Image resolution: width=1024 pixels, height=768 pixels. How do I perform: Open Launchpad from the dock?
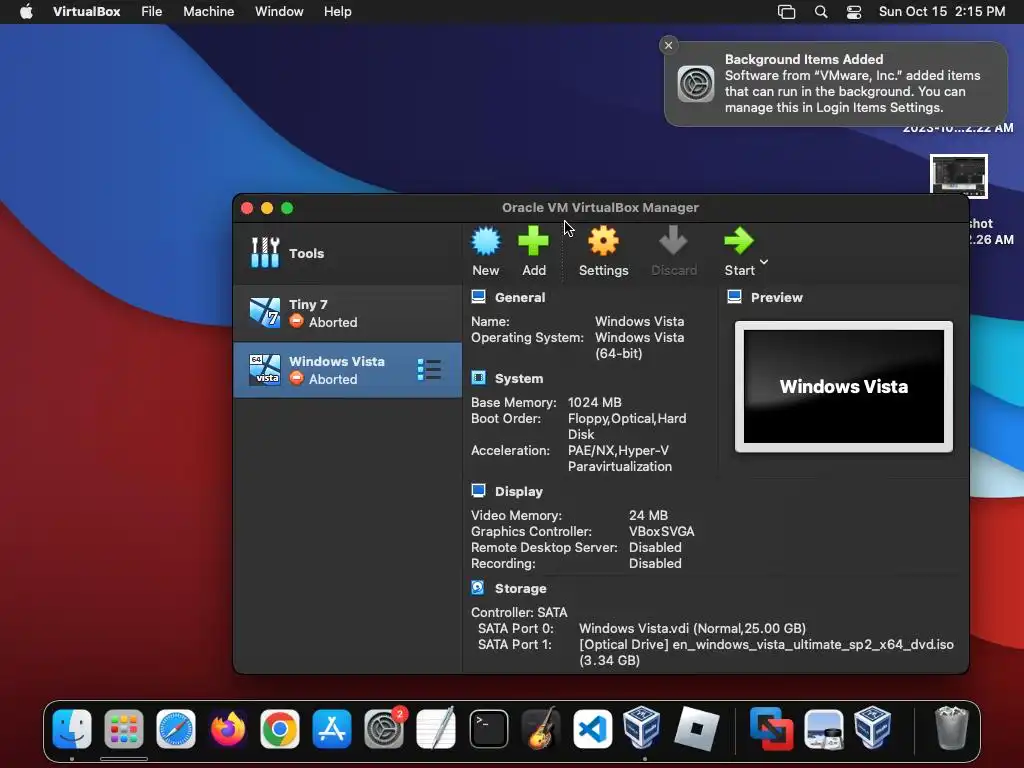pos(123,728)
